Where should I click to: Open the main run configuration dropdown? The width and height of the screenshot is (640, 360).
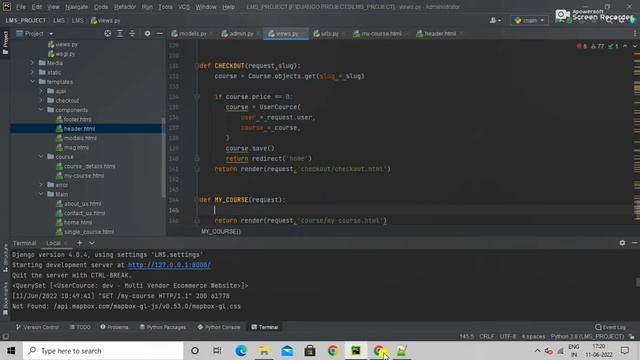(529, 20)
